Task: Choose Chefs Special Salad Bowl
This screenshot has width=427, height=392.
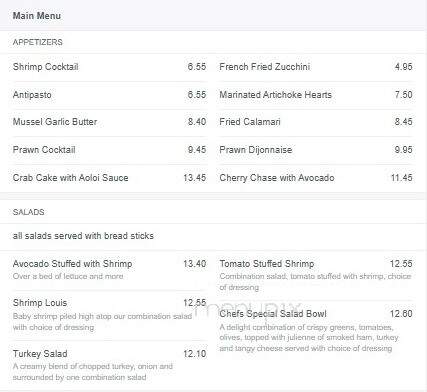Action: (x=273, y=314)
